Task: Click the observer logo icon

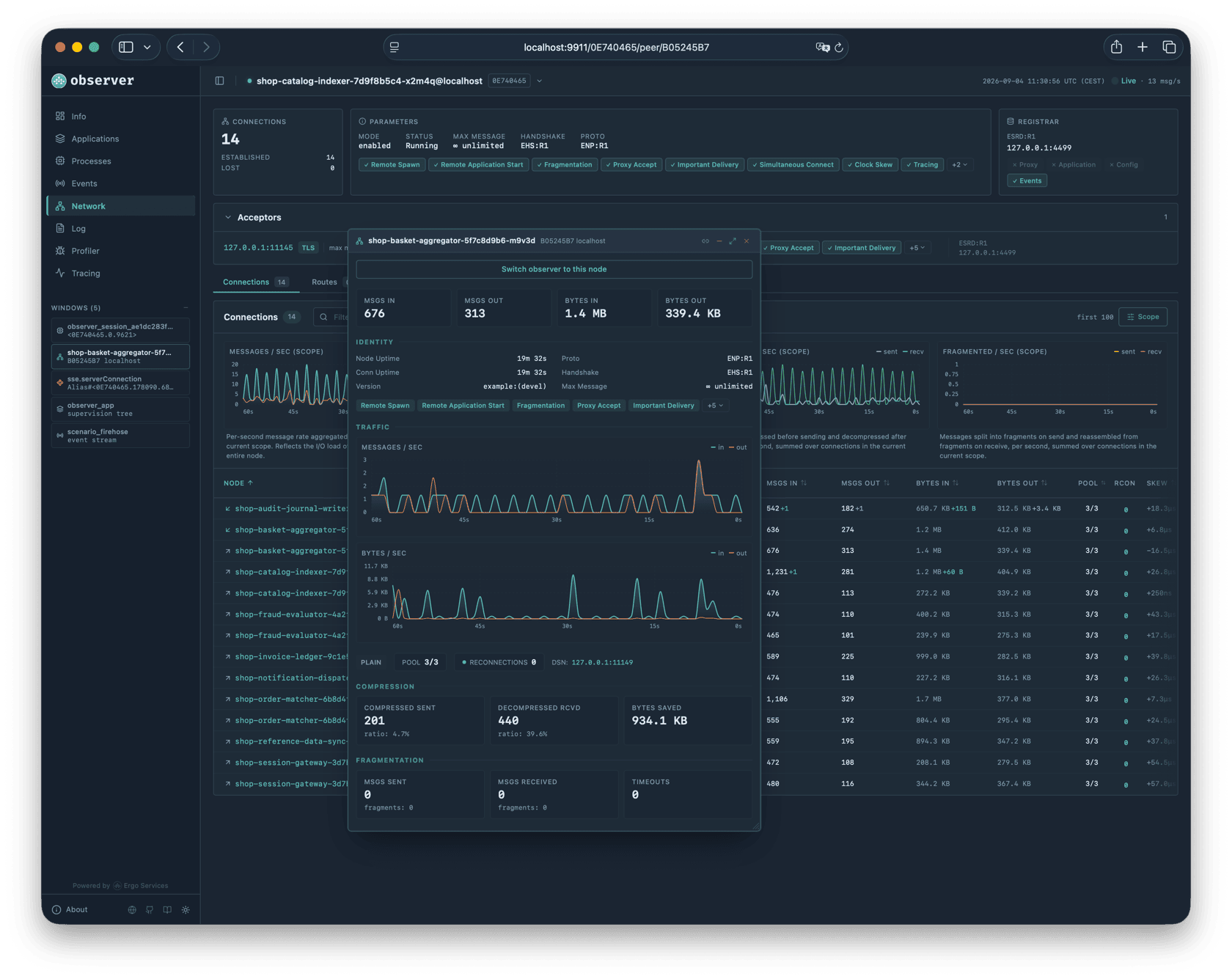Action: click(59, 81)
